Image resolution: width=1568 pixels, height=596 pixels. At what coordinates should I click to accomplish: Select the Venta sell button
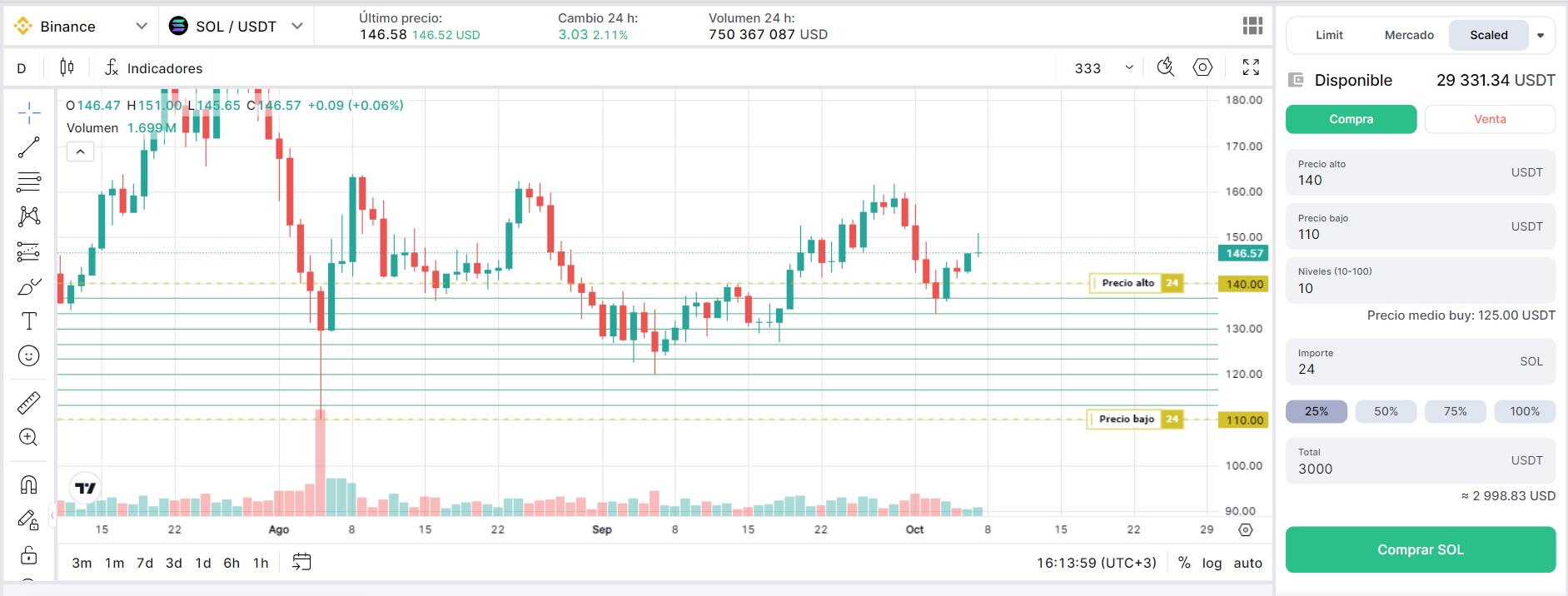click(x=1490, y=119)
